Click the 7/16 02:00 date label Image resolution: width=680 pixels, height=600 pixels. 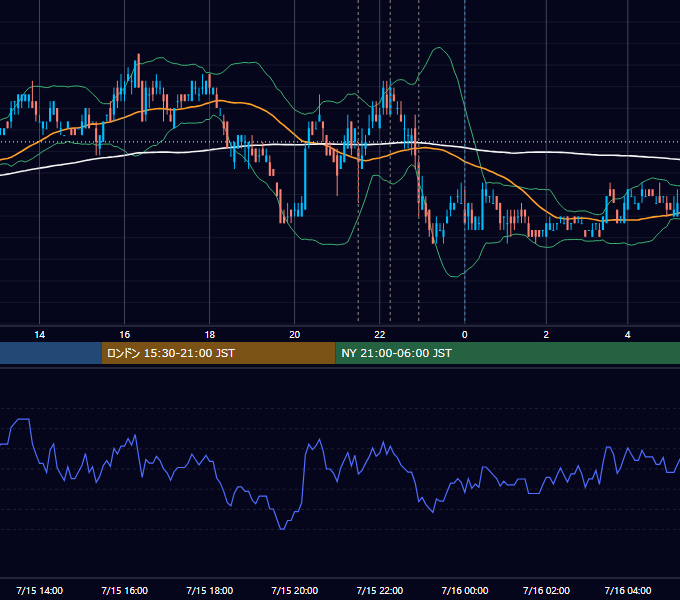pyautogui.click(x=546, y=590)
